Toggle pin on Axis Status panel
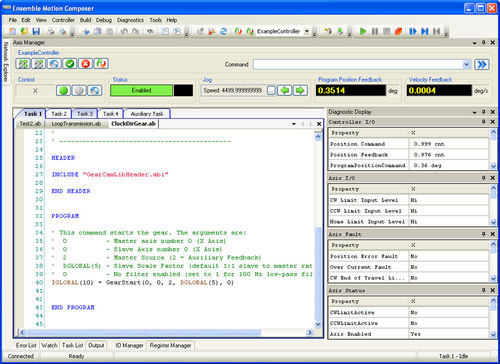Image resolution: width=500 pixels, height=364 pixels. pyautogui.click(x=484, y=290)
